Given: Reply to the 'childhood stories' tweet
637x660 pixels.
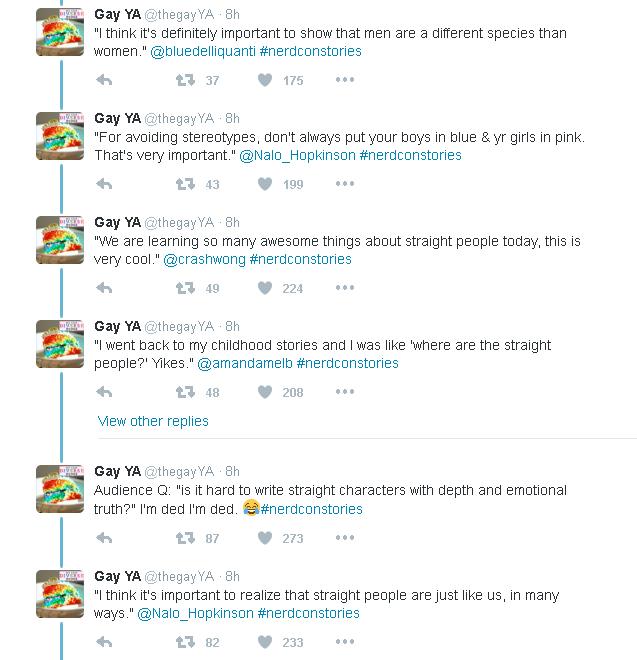Looking at the screenshot, I should click(x=104, y=392).
